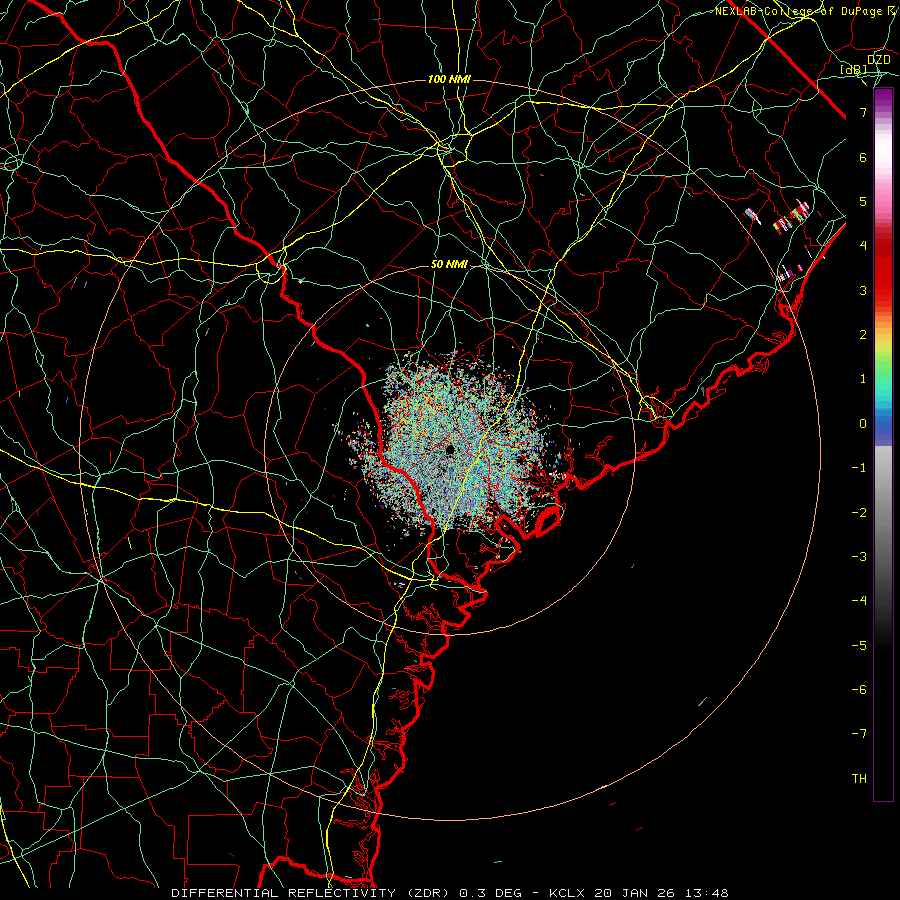Click the -7 dB tick label
This screenshot has height=900, width=900.
pos(859,734)
